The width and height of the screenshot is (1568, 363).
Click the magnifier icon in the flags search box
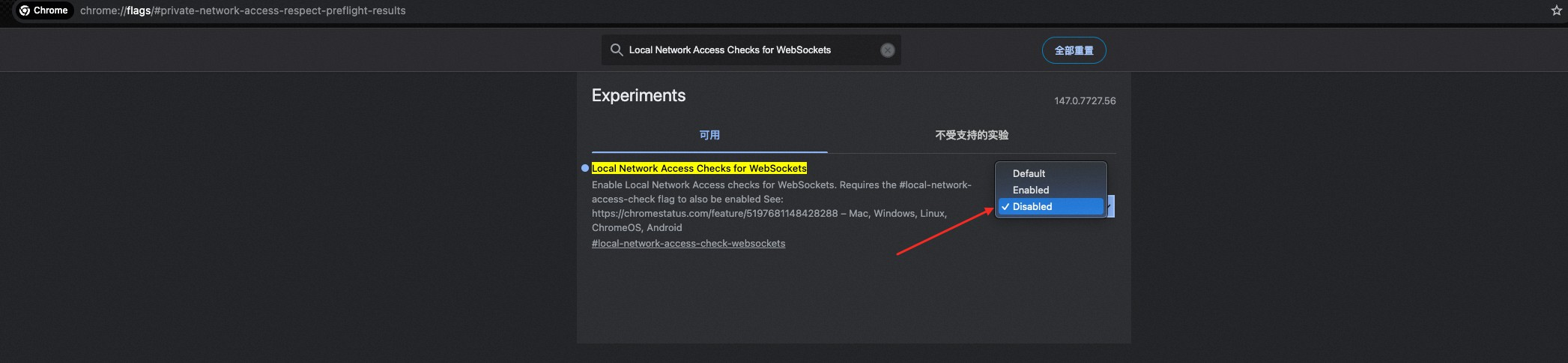pos(617,49)
